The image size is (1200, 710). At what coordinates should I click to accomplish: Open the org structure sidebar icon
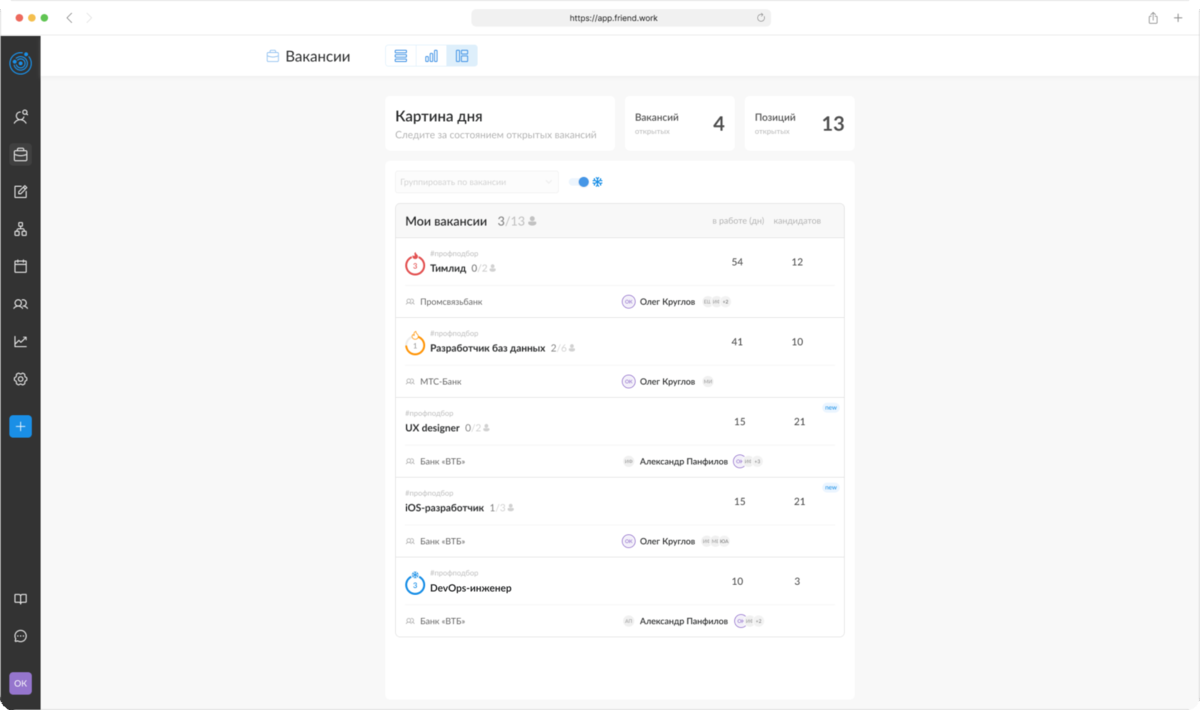tap(20, 229)
